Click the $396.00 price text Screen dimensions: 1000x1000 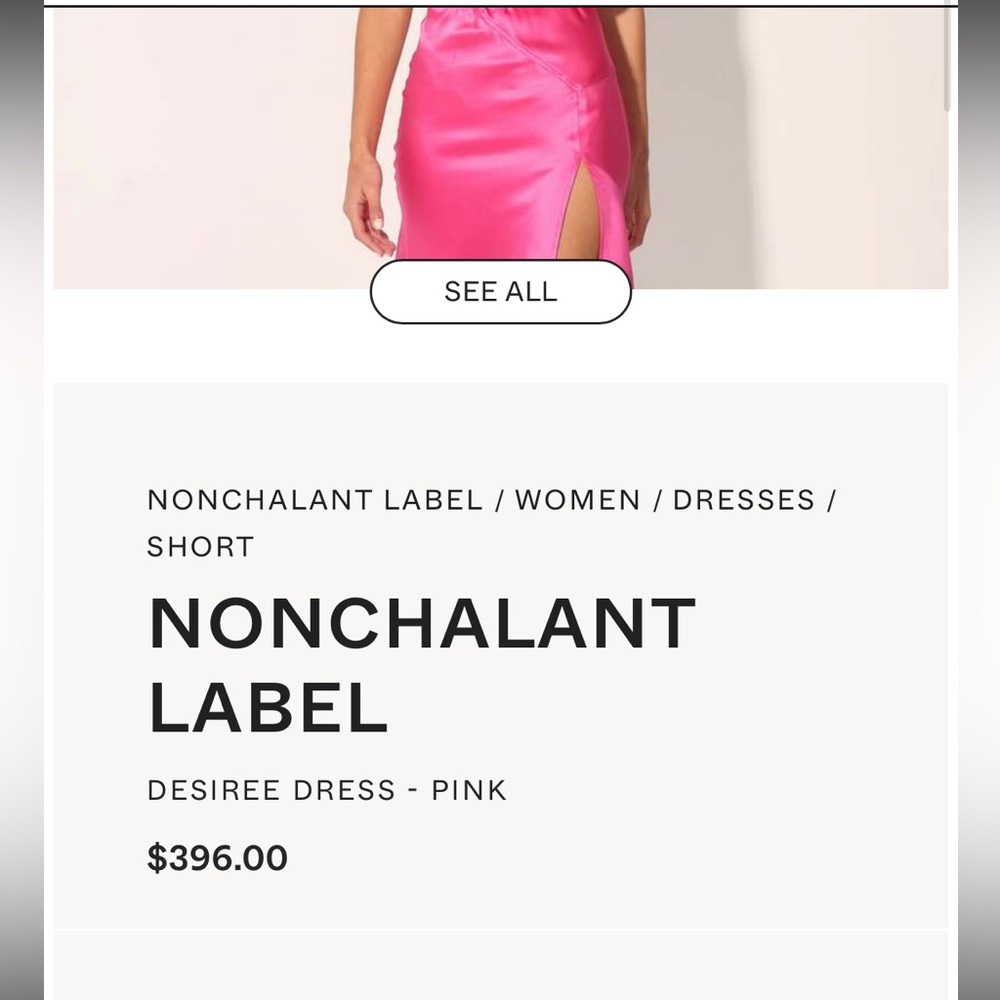pyautogui.click(x=216, y=857)
